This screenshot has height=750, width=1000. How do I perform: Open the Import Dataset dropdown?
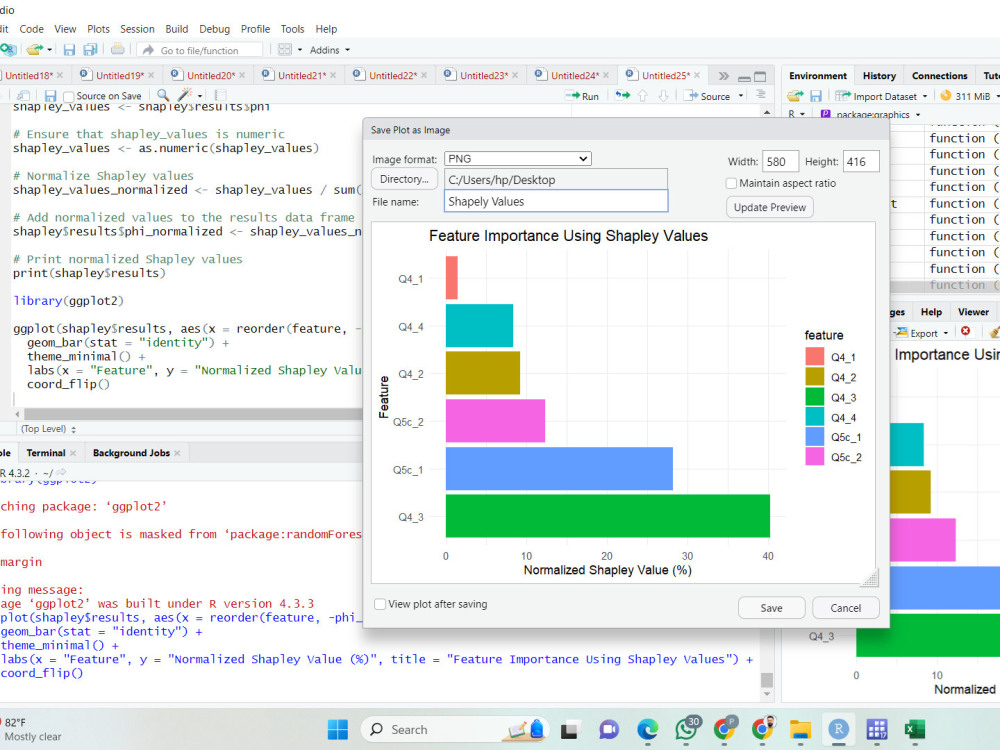tap(881, 96)
